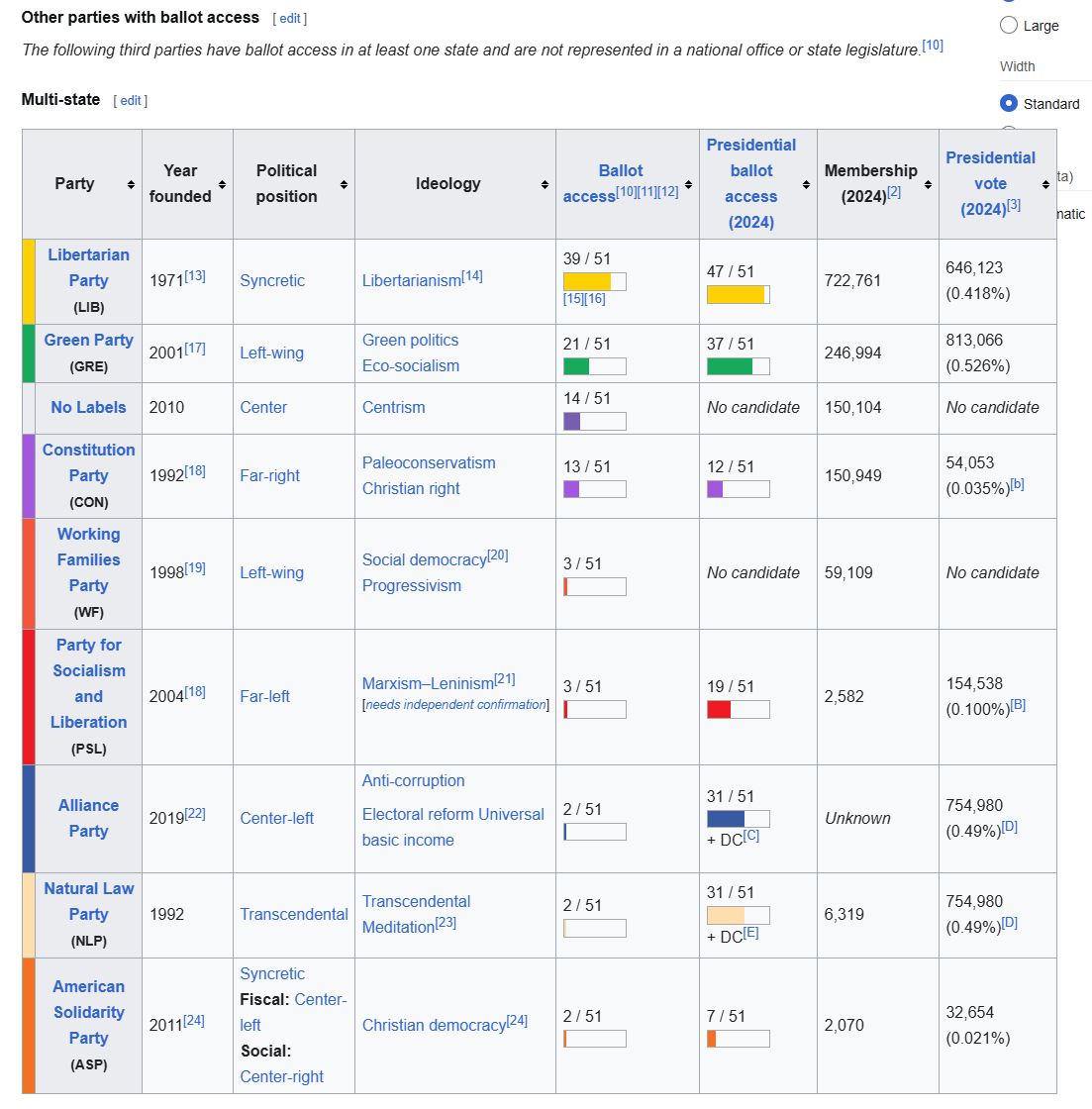The width and height of the screenshot is (1092, 1109).
Task: Edit the Multi-state section
Action: point(130,100)
